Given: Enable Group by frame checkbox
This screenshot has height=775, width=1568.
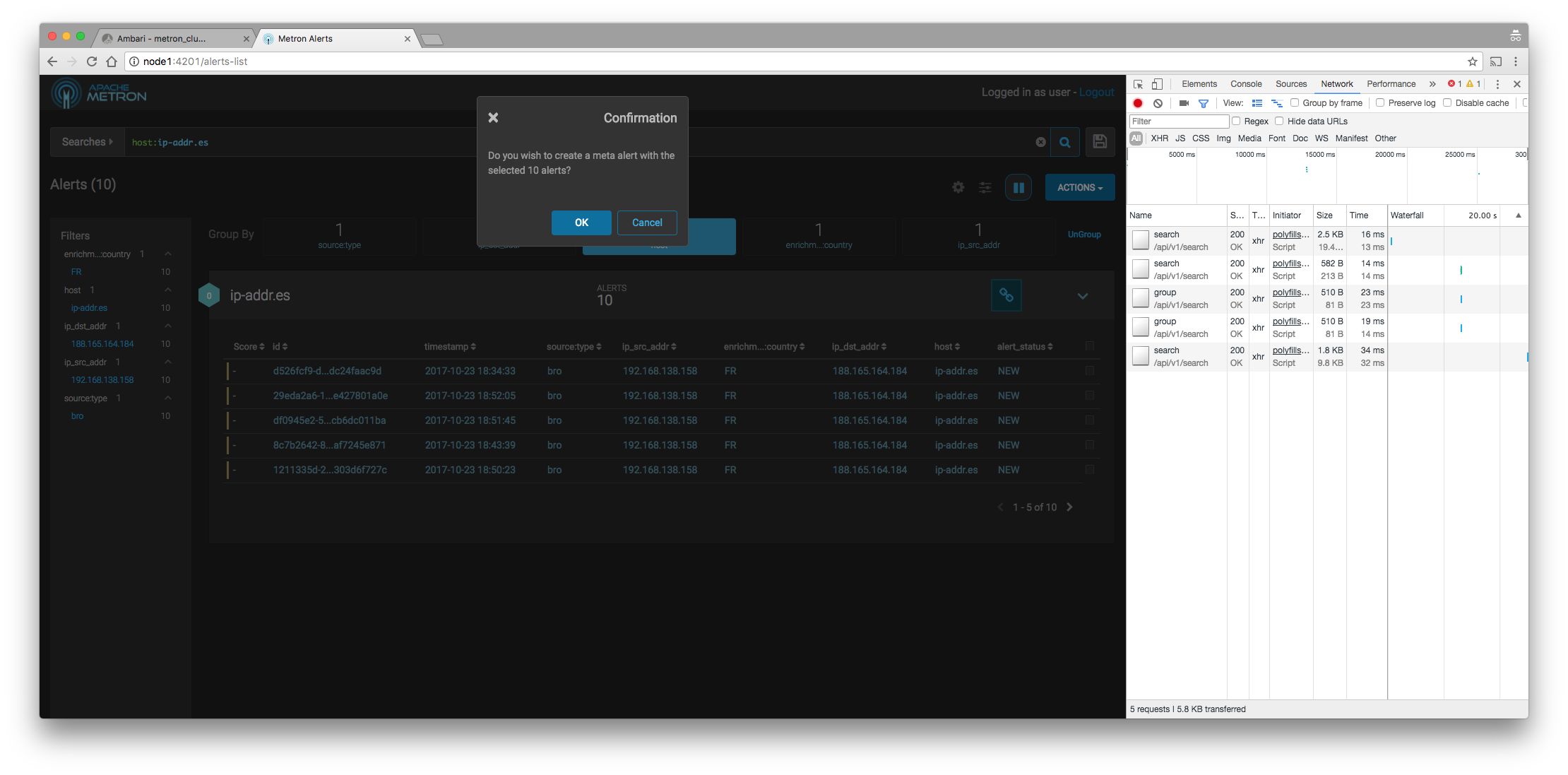Looking at the screenshot, I should tap(1295, 103).
